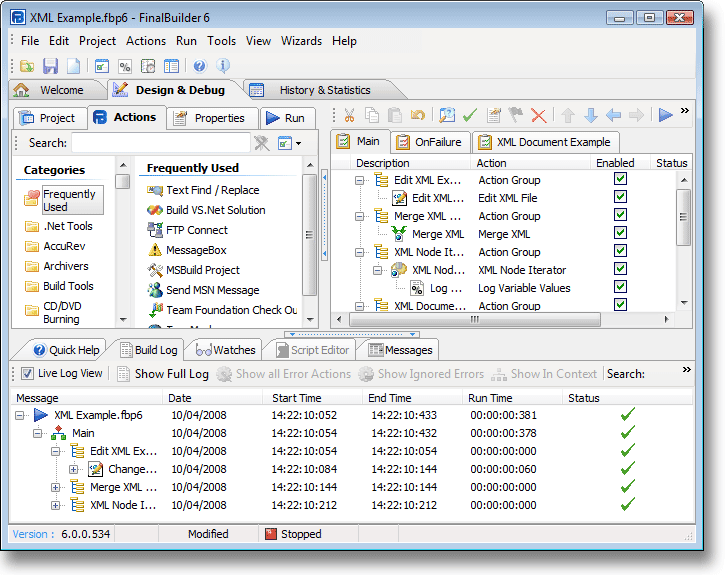This screenshot has width=726, height=575.
Task: Uncheck Enabled for XML Docume... Action Group
Action: tap(620, 305)
